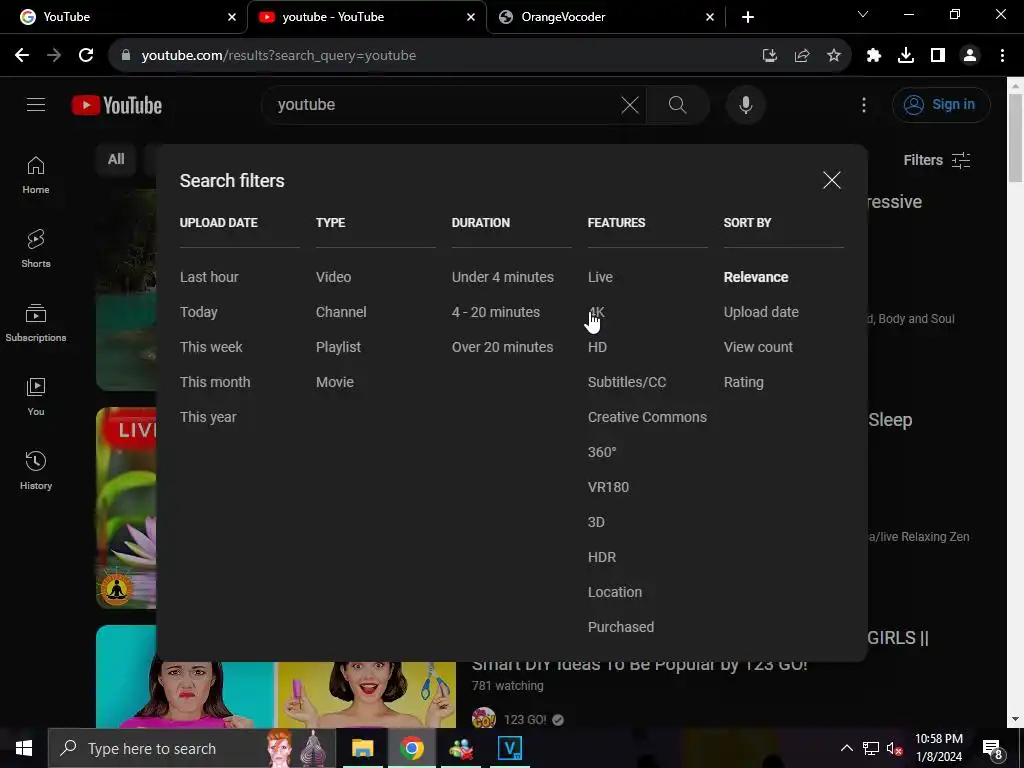The height and width of the screenshot is (768, 1024).
Task: Sort results by Relevance
Action: (756, 277)
